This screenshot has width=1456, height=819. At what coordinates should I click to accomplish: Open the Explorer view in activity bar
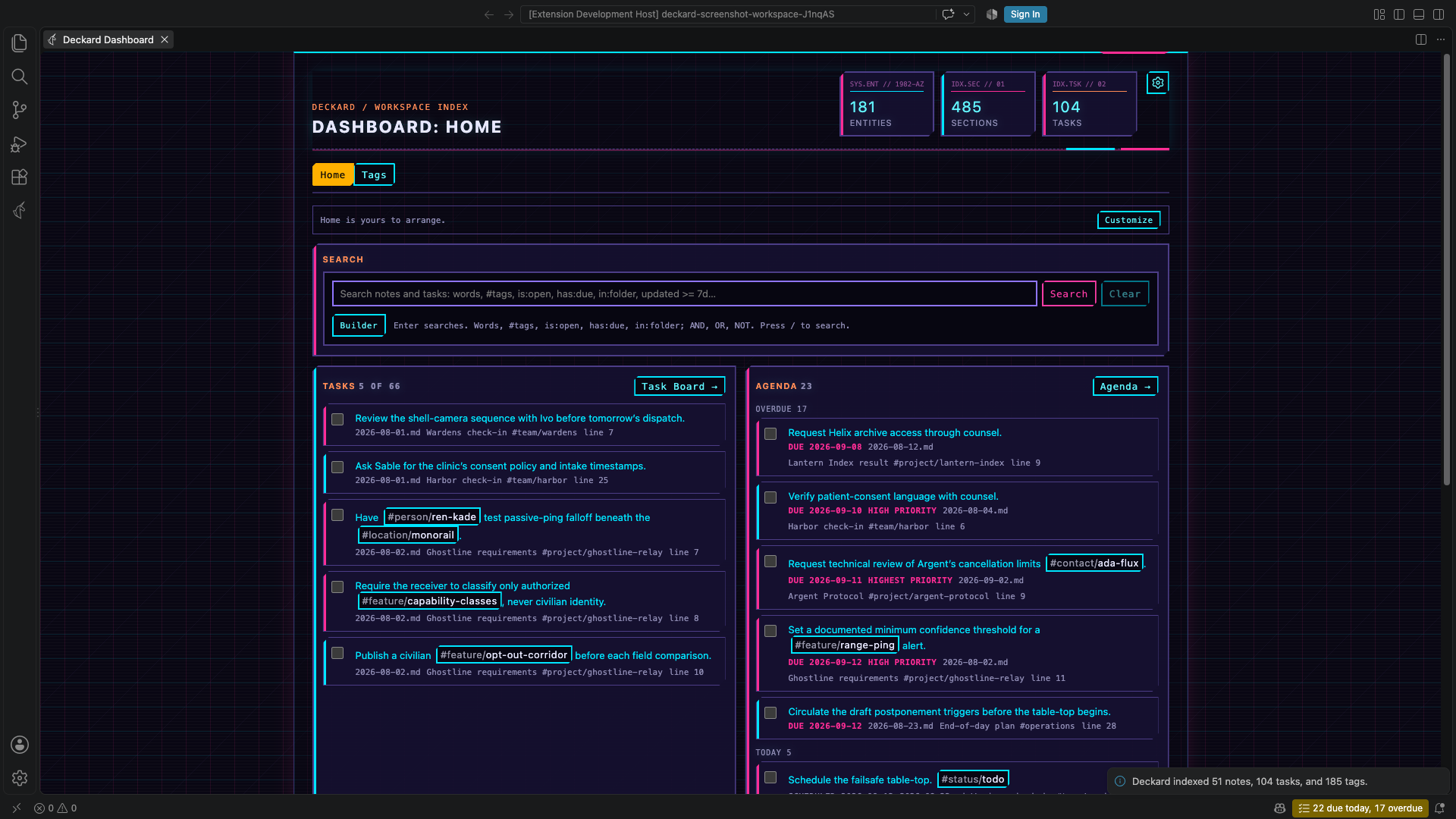point(20,43)
